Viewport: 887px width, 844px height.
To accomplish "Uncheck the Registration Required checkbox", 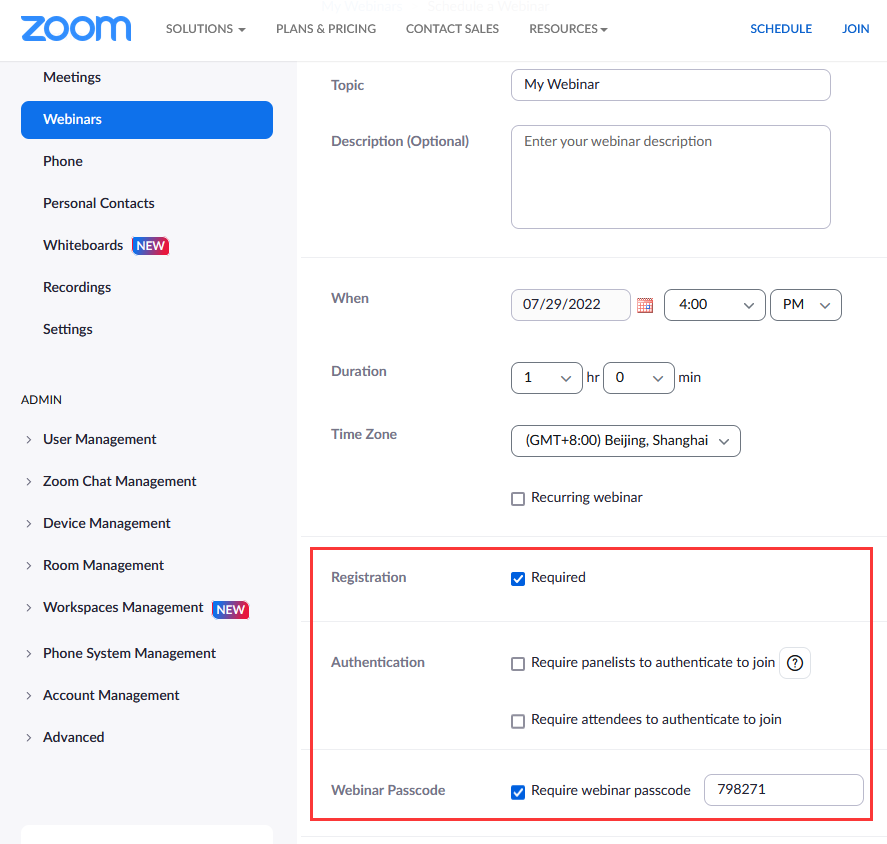I will pyautogui.click(x=518, y=578).
